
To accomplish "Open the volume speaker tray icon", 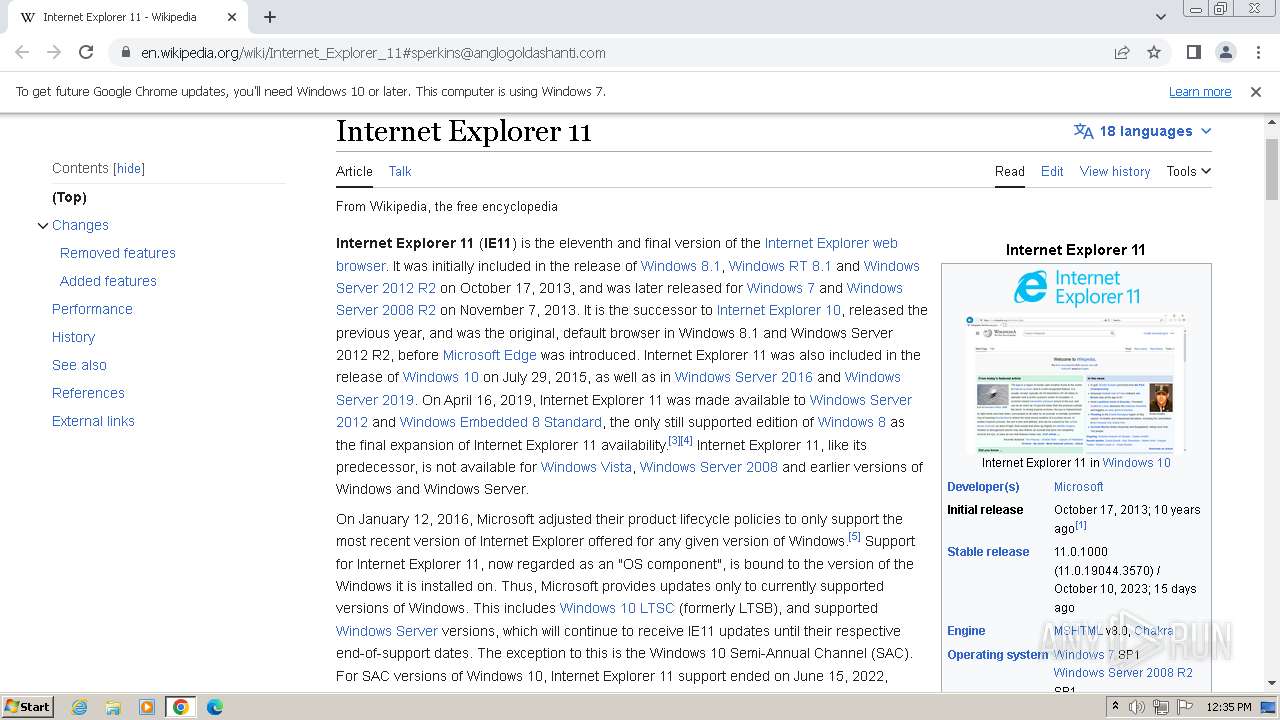I will pos(1138,707).
